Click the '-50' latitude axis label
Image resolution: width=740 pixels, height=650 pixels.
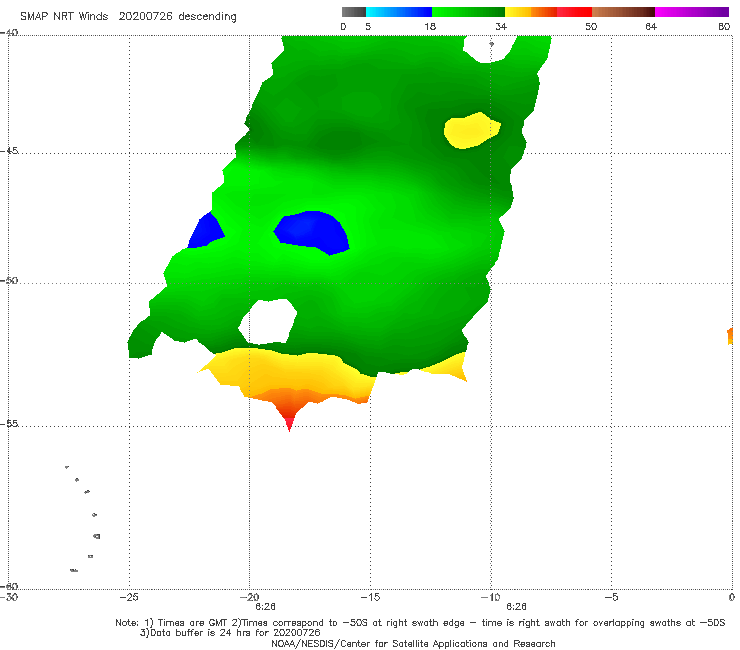click(9, 281)
